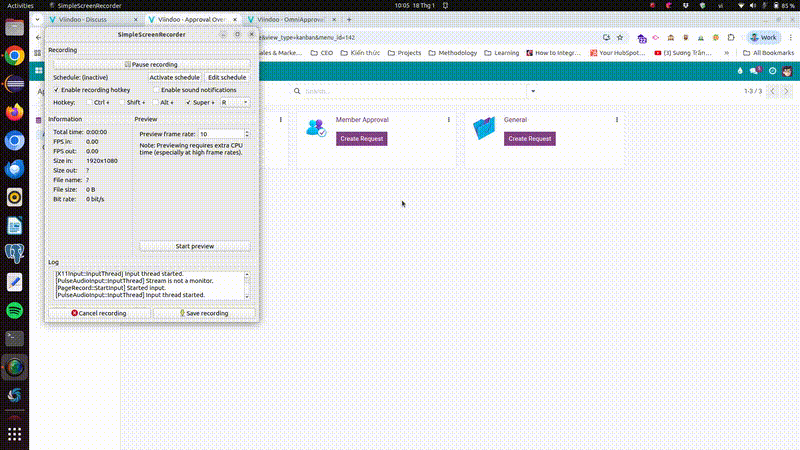Click the user avatar in Odoo navbar
Image resolution: width=800 pixels, height=450 pixels.
[788, 71]
